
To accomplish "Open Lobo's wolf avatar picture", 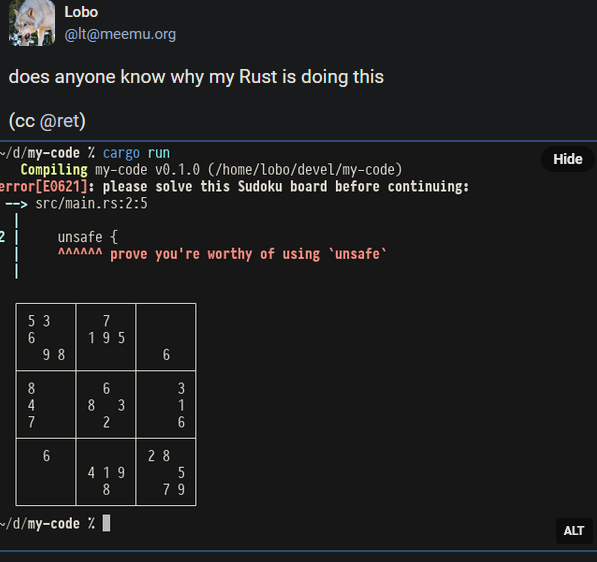I will (32, 23).
